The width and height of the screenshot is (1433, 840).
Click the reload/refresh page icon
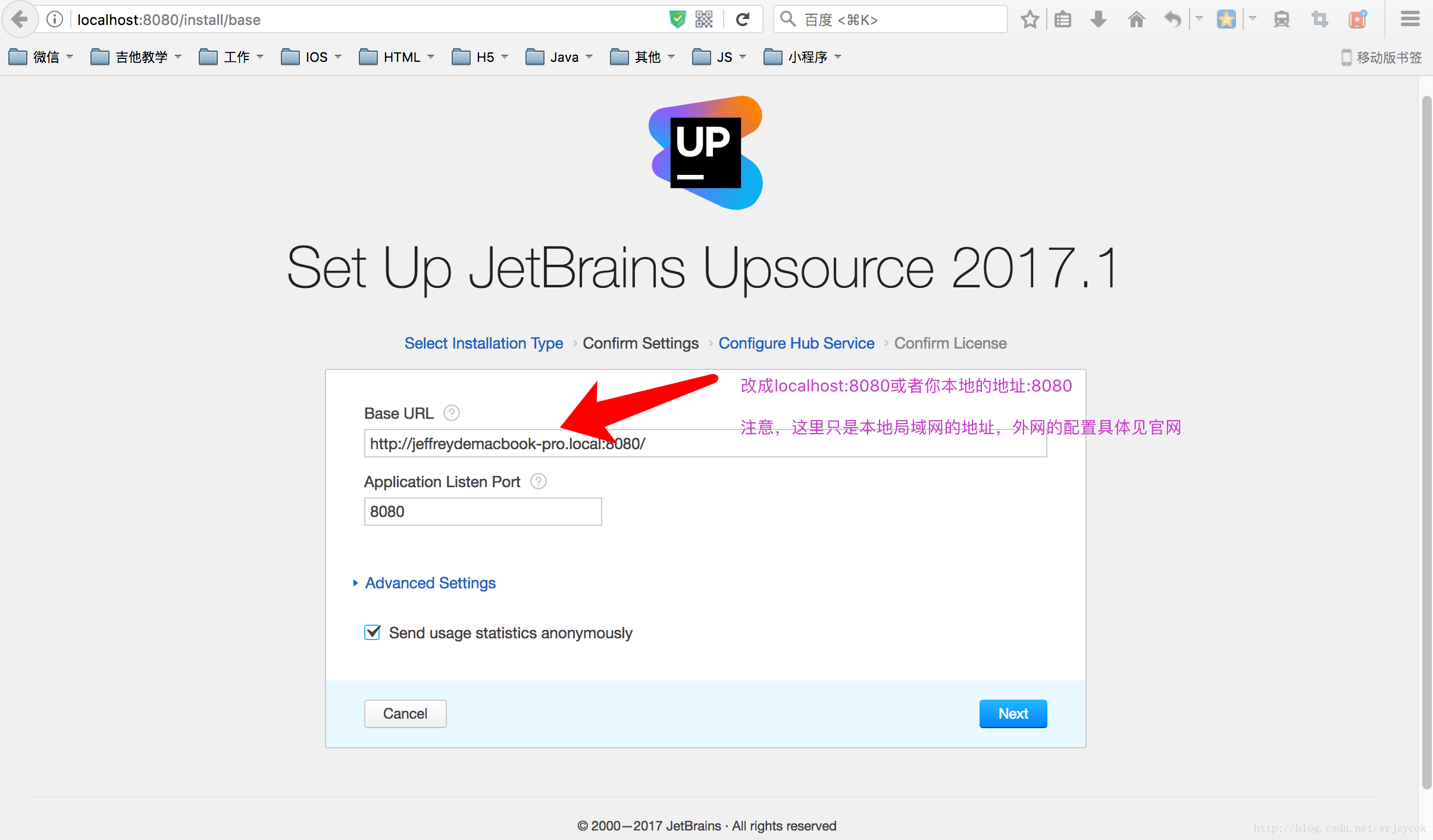[743, 19]
